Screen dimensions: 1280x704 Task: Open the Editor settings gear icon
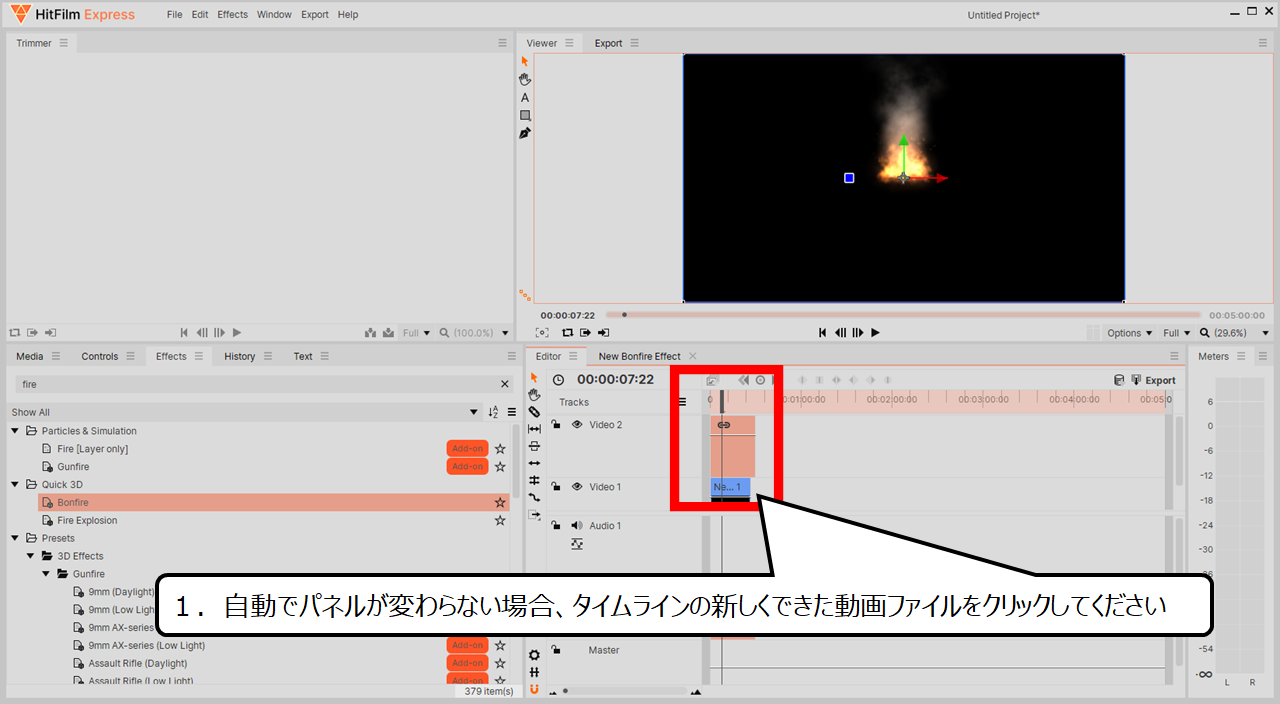click(534, 655)
